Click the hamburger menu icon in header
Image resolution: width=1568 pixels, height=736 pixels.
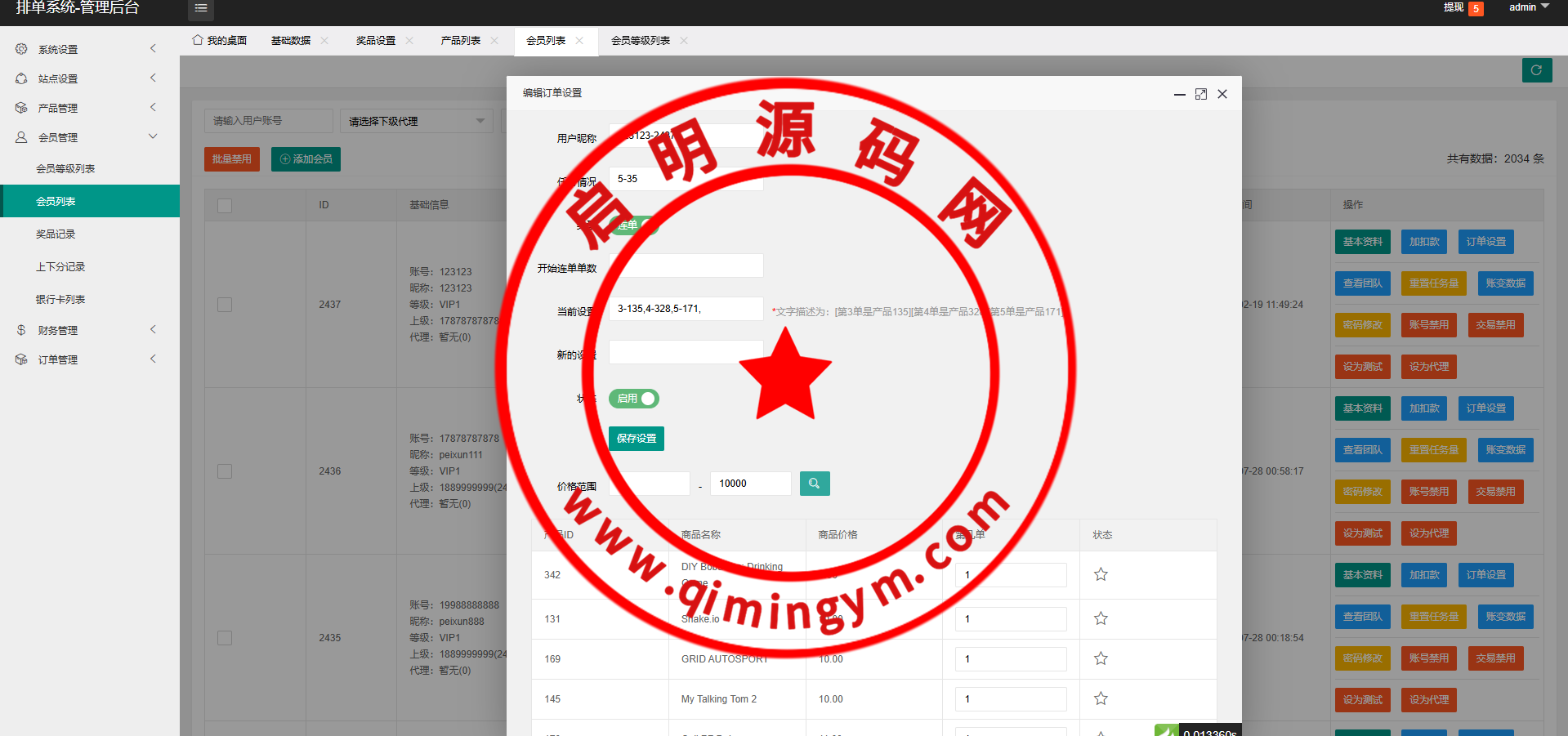pos(200,8)
